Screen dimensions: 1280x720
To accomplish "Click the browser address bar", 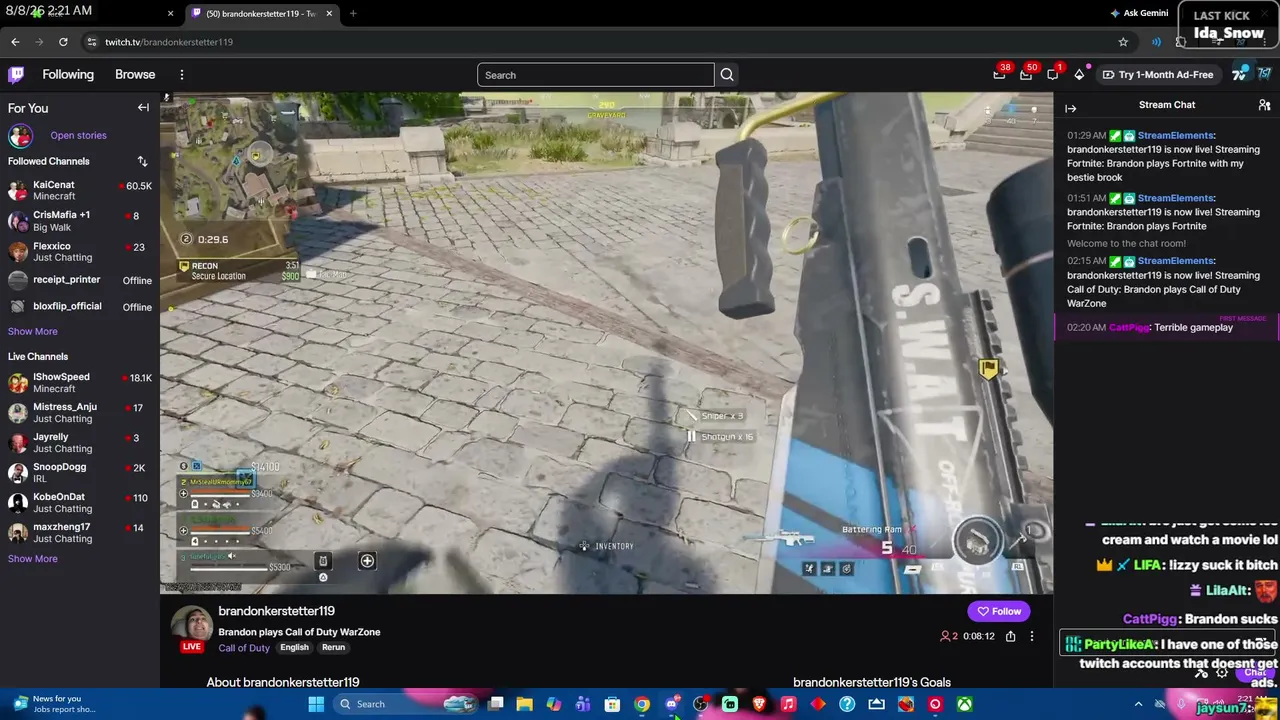I will click(x=600, y=42).
